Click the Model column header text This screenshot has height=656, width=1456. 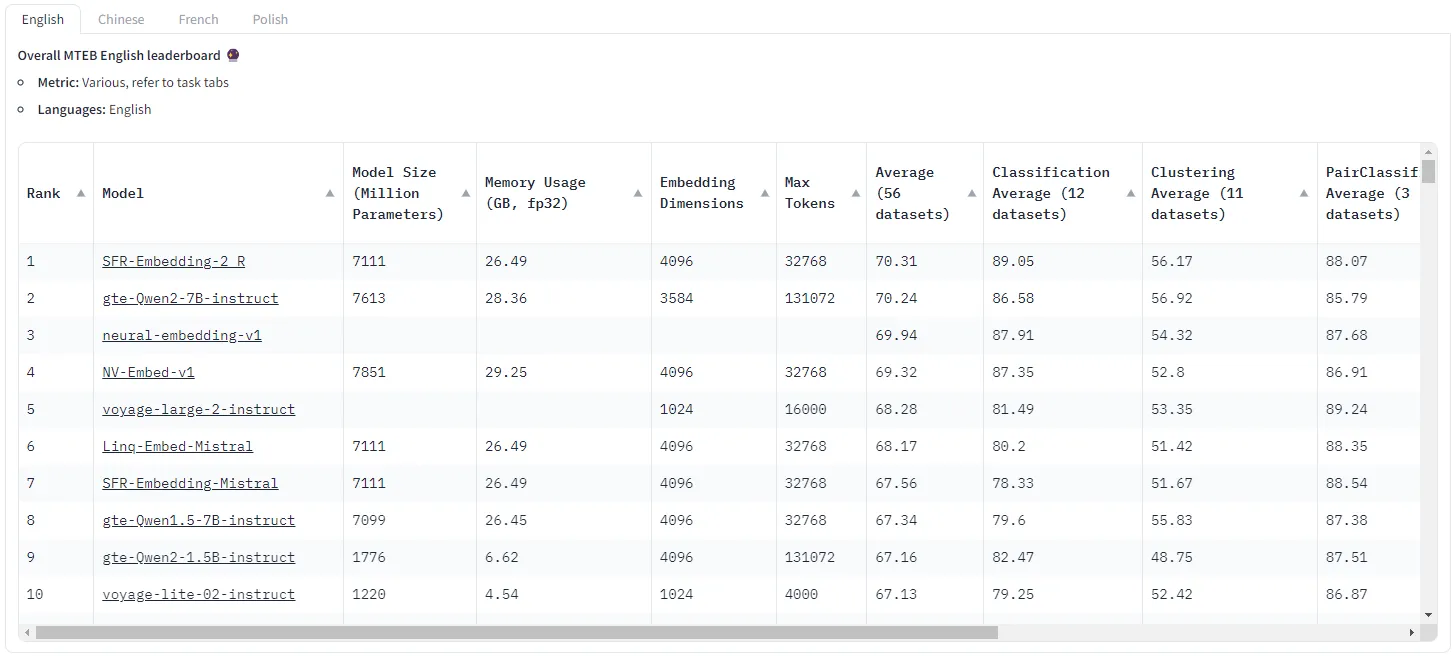coord(123,193)
